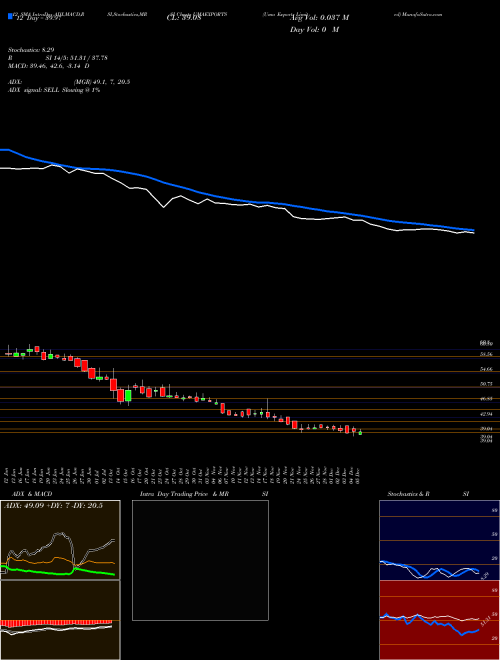Click 'Intra Day Trading Price & MR' title
Viewport: 500px width, 660px height.
click(x=185, y=494)
